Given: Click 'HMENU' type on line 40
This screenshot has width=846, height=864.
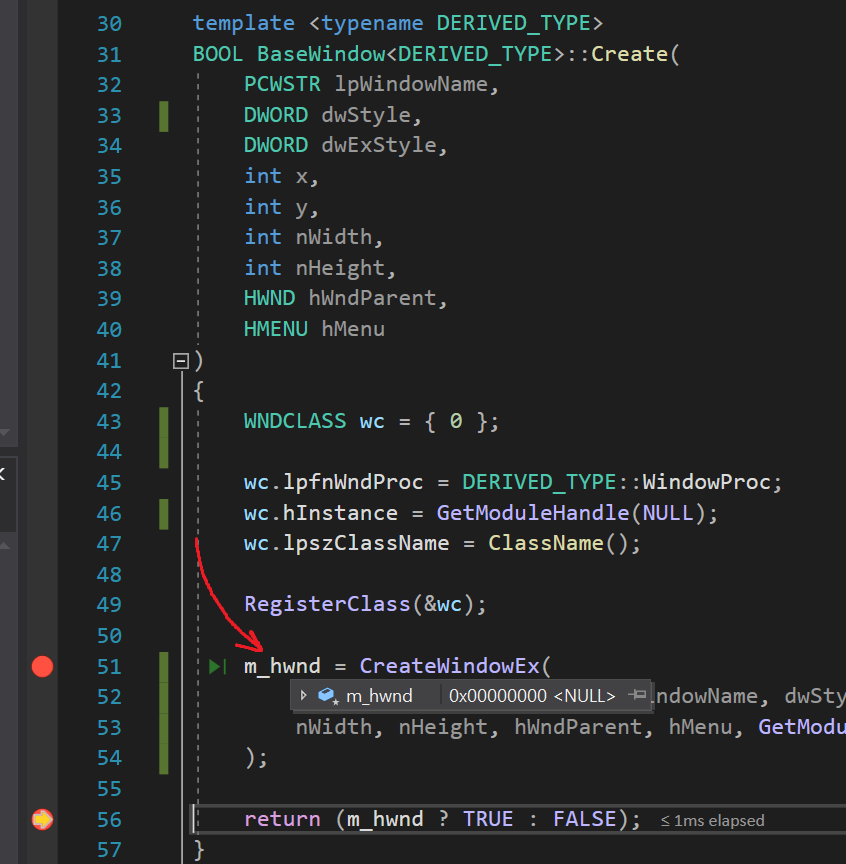Looking at the screenshot, I should (x=276, y=330).
